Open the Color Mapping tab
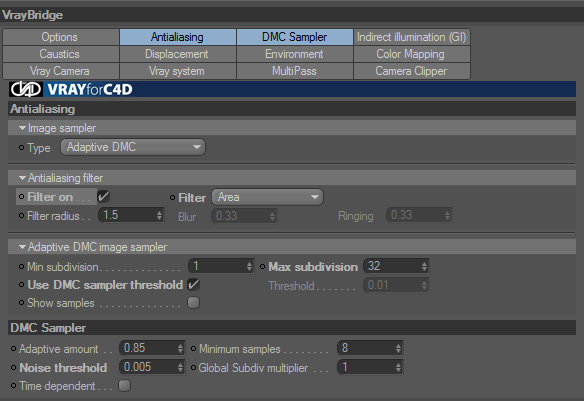Viewport: 584px width, 401px height. click(412, 54)
